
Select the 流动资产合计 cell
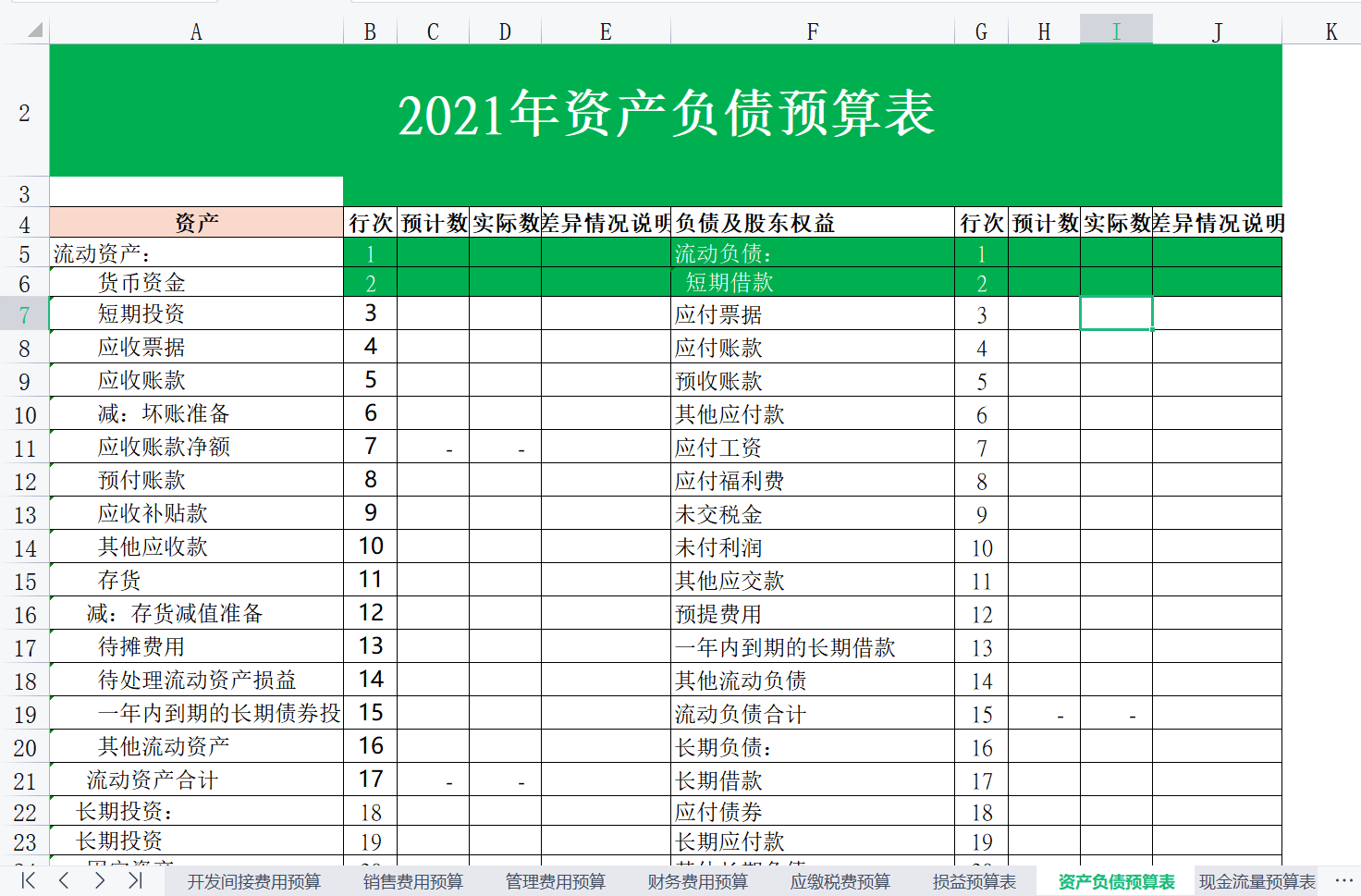click(x=196, y=779)
